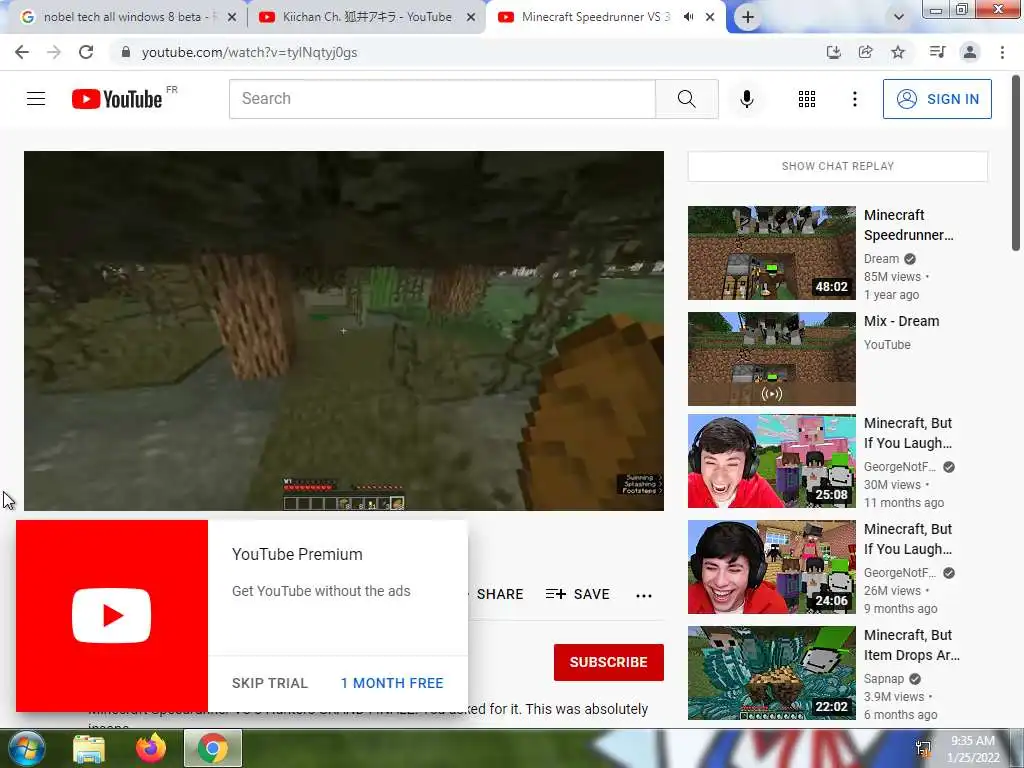The height and width of the screenshot is (768, 1024).
Task: Open the Mix - Dream playlist thumbnail
Action: (x=771, y=359)
